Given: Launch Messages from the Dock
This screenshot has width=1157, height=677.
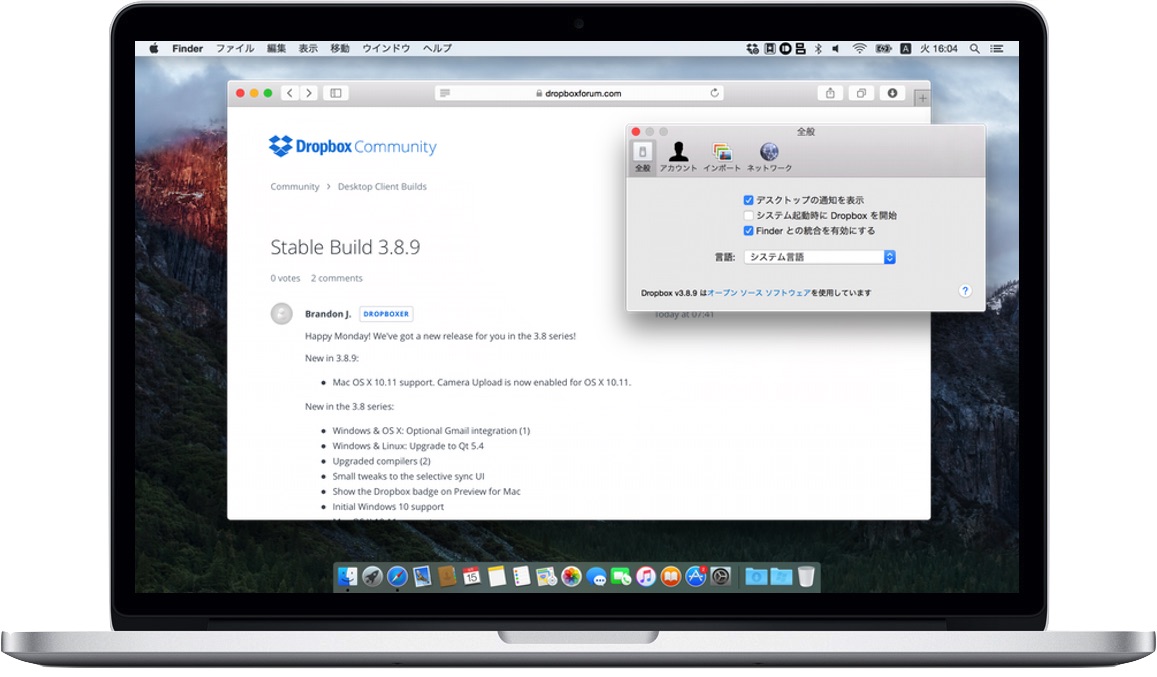Looking at the screenshot, I should click(596, 577).
